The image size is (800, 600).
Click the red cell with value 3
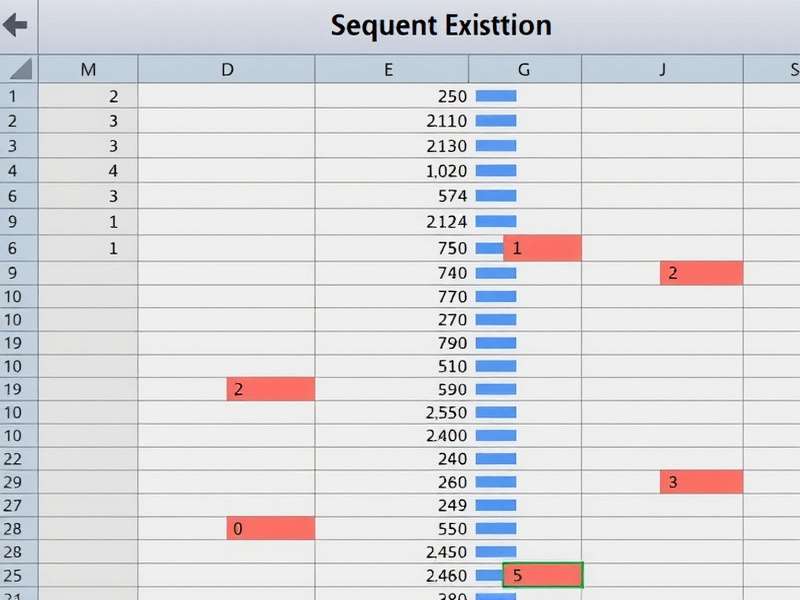point(700,482)
